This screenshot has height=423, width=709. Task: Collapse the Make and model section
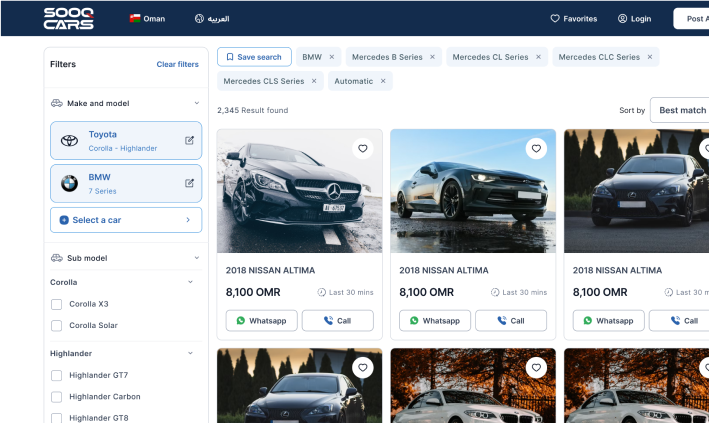(196, 103)
